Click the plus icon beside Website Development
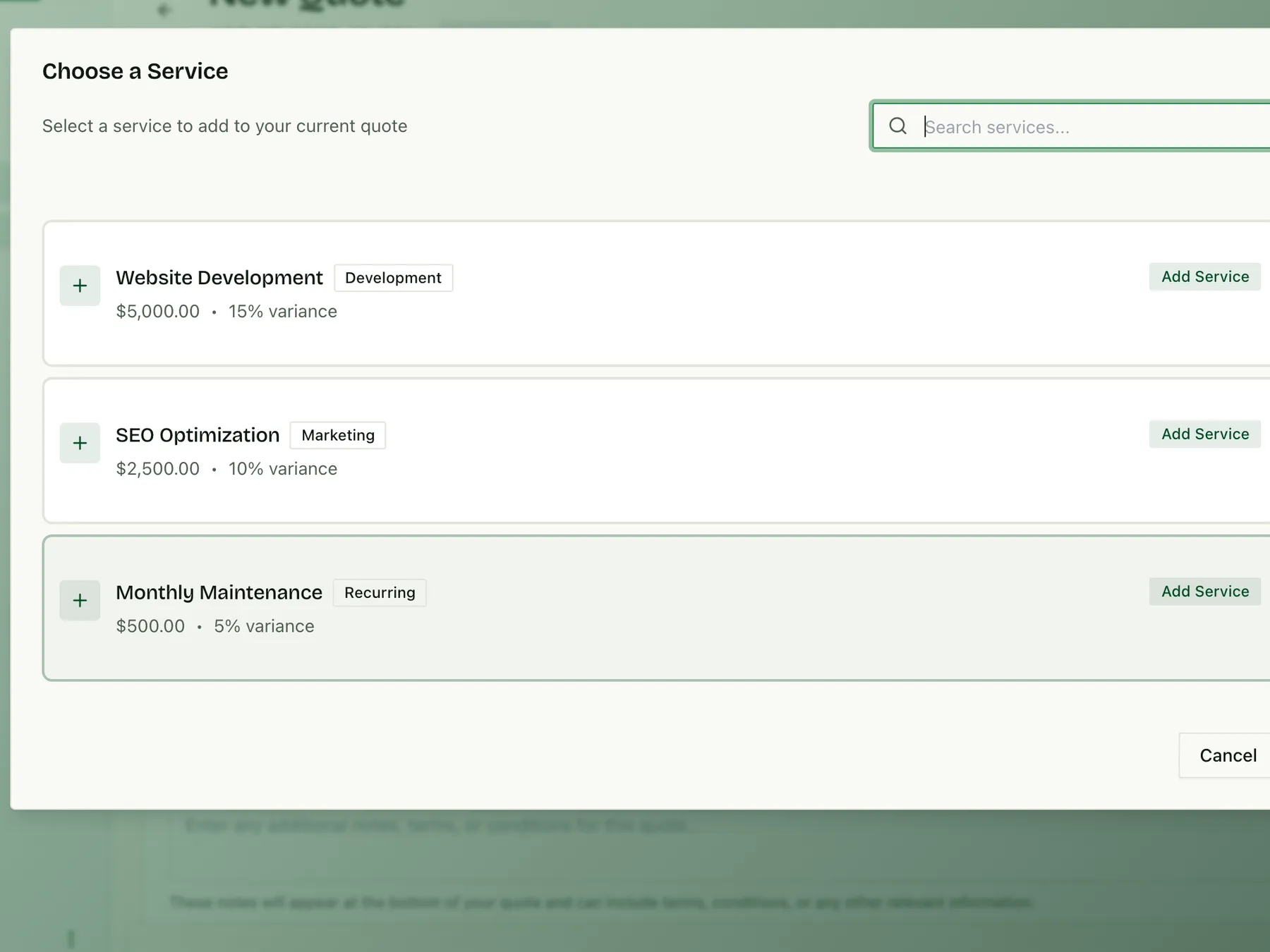Viewport: 1270px width, 952px height. click(80, 286)
